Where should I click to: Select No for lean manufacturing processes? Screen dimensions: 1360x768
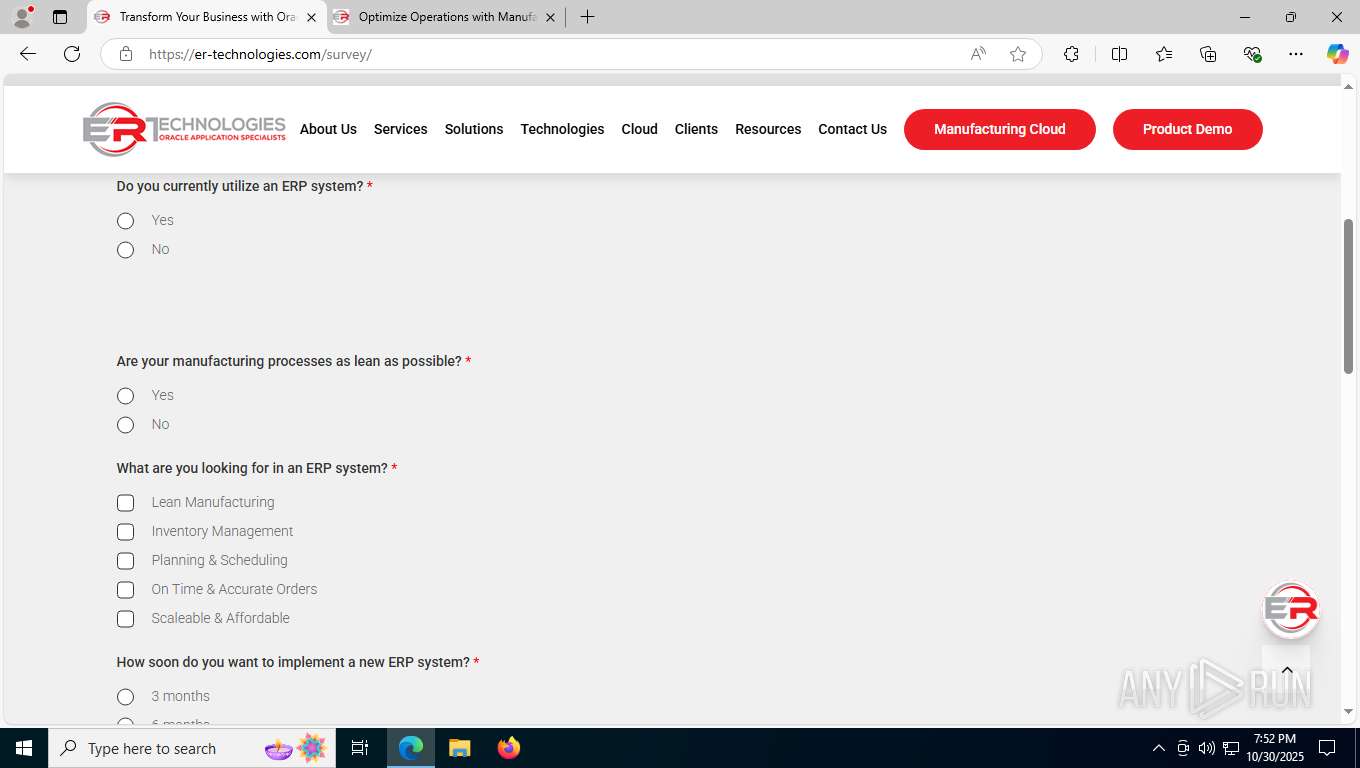(125, 425)
